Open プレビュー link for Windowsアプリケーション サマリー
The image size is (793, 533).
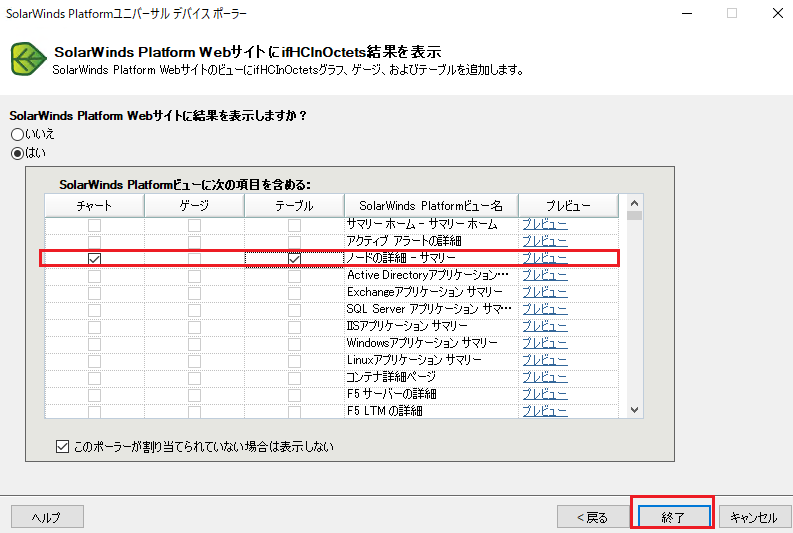545,343
